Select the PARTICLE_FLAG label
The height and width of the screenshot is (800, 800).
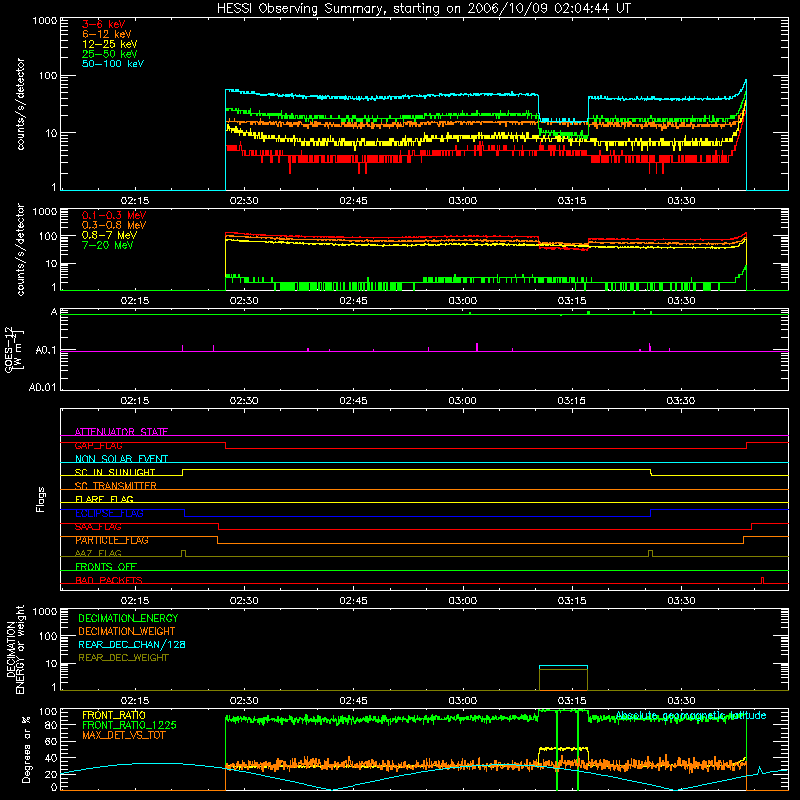pos(112,540)
